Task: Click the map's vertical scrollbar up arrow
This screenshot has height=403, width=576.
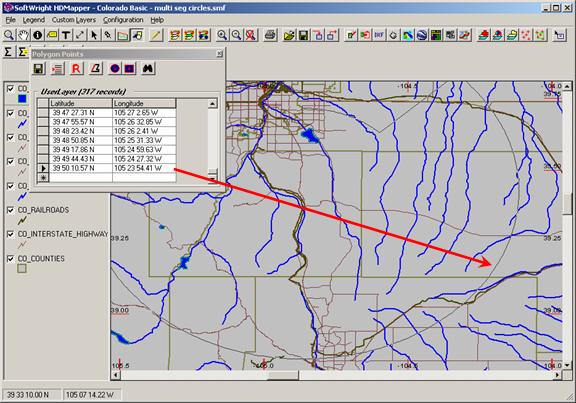Action: [567, 87]
